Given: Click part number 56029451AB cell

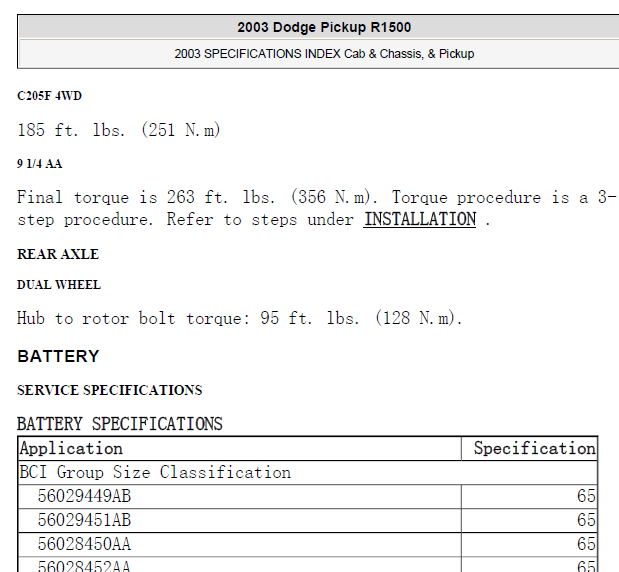Looking at the screenshot, I should point(240,520).
